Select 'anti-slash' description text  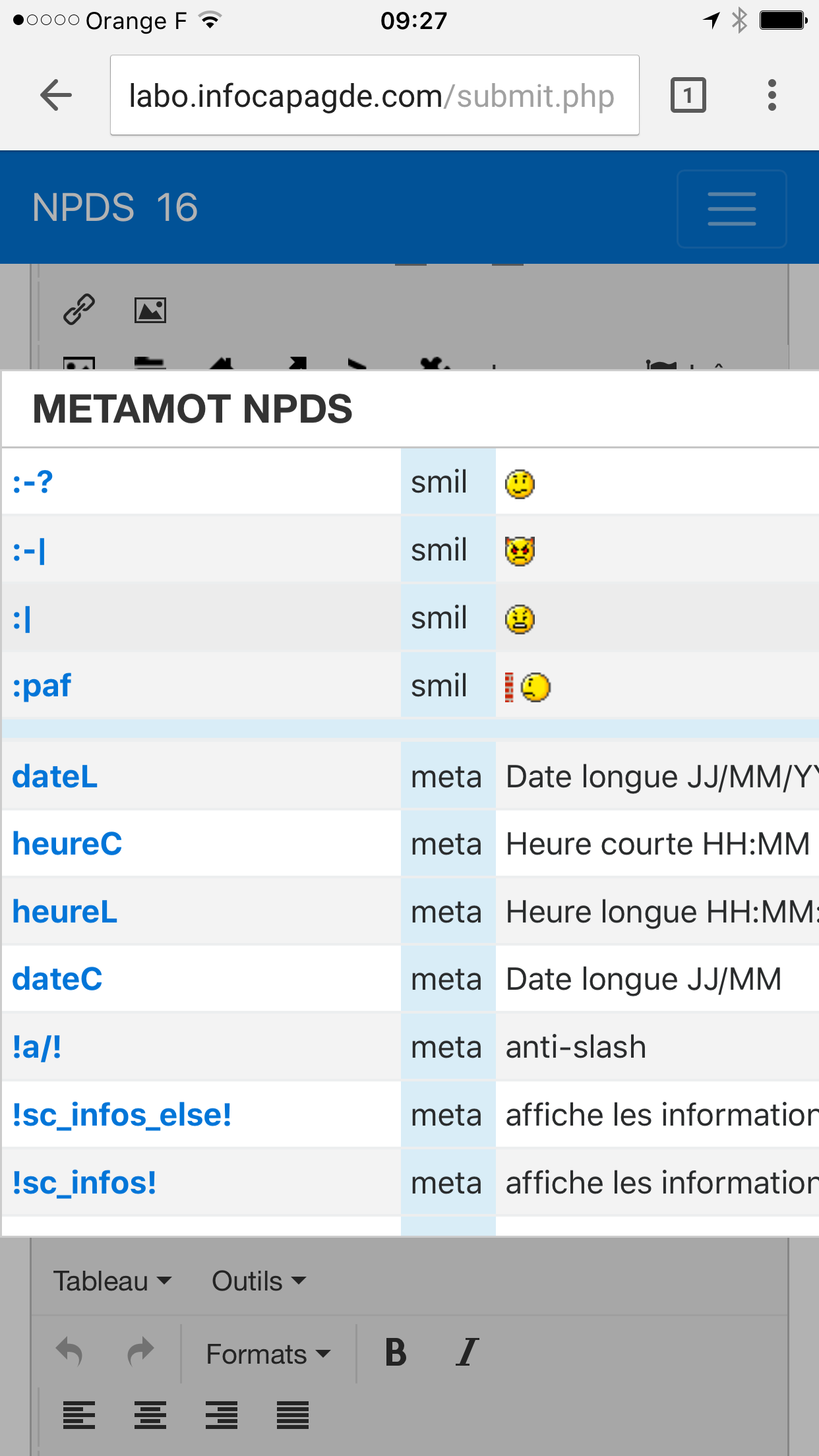tap(576, 1047)
